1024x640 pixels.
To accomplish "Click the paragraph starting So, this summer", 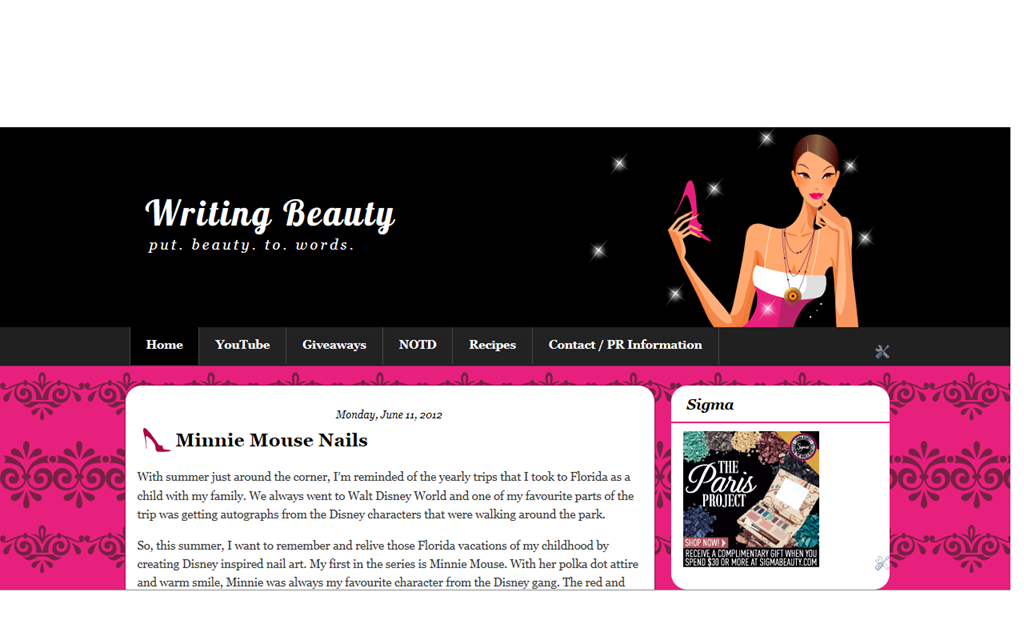I will 388,564.
